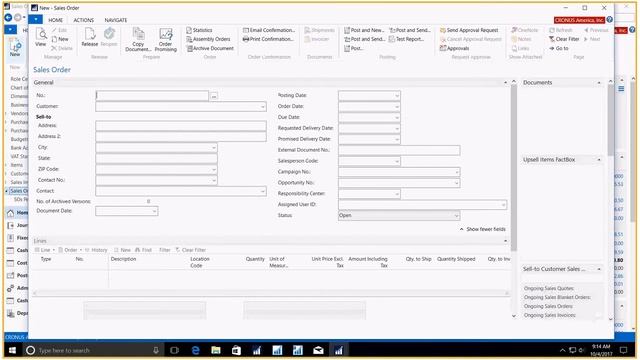The height and width of the screenshot is (360, 640).
Task: Open the Order menu in Lines
Action: [70, 250]
